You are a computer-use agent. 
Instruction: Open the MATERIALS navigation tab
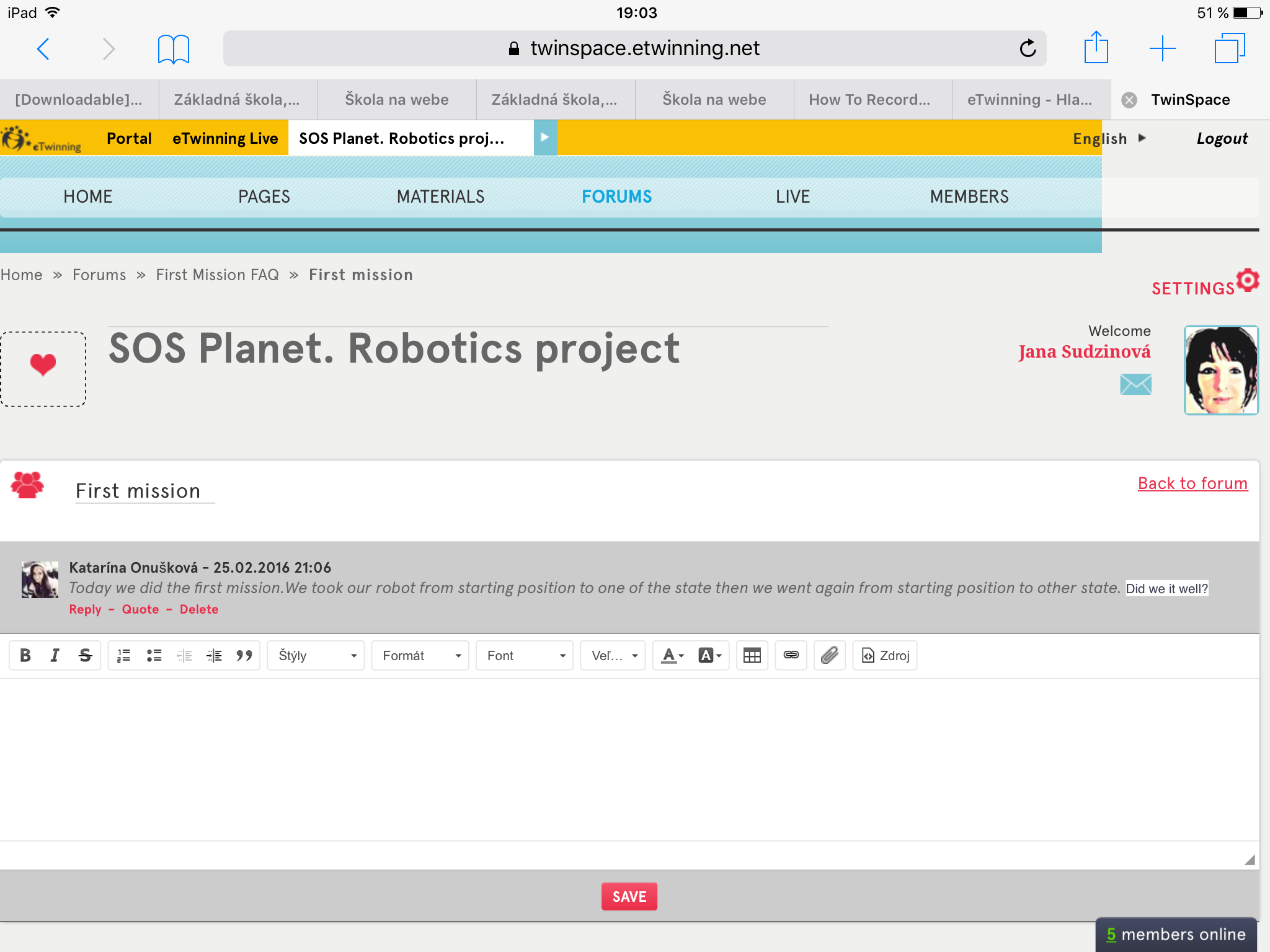(x=440, y=196)
